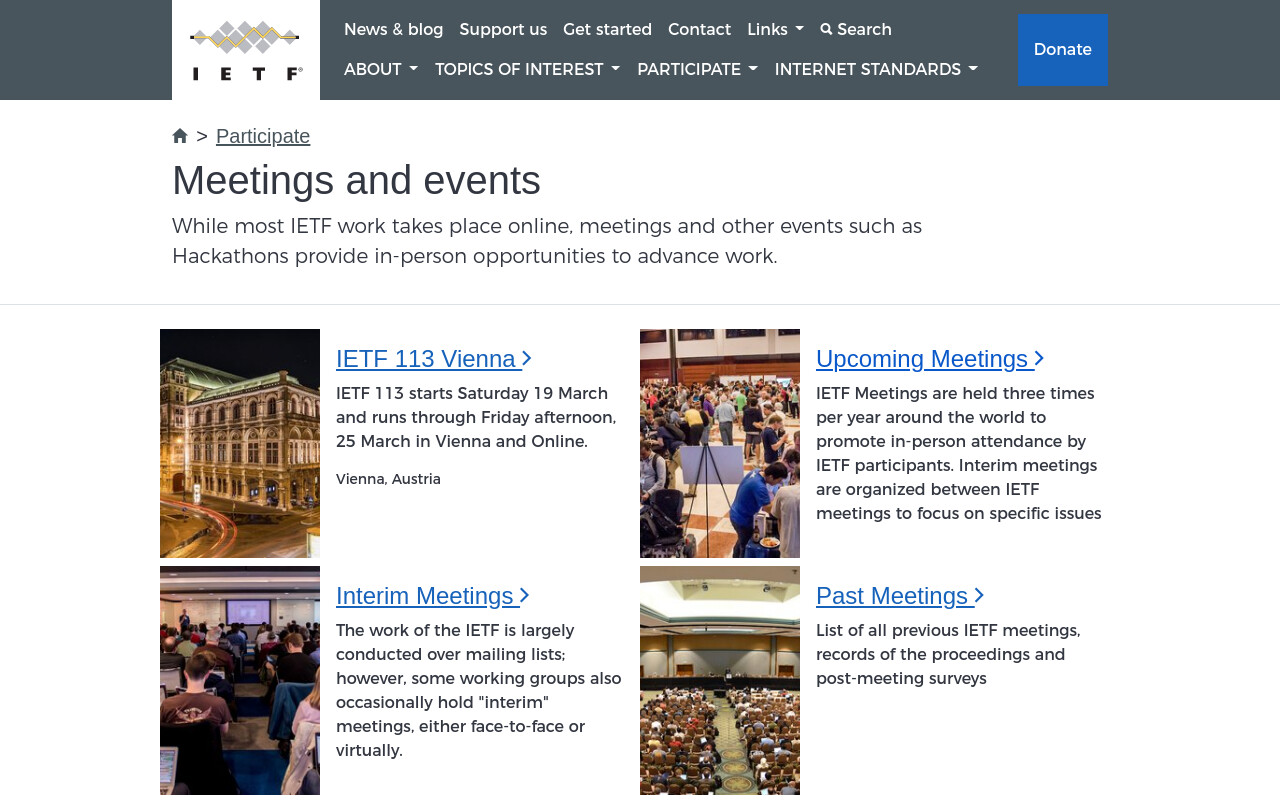Open IETF 113 Vienna link

click(x=434, y=359)
